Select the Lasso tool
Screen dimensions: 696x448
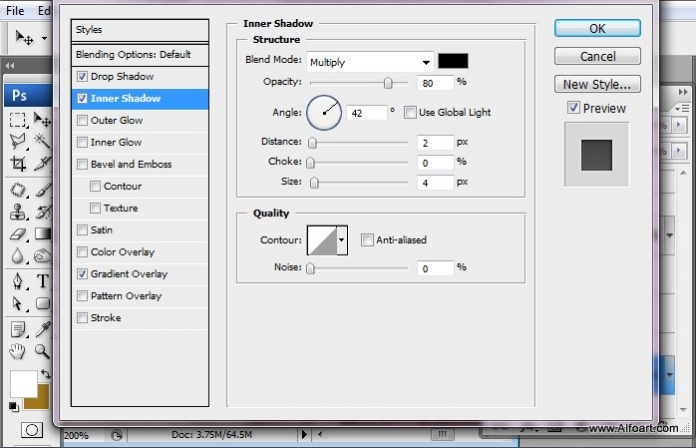(18, 141)
